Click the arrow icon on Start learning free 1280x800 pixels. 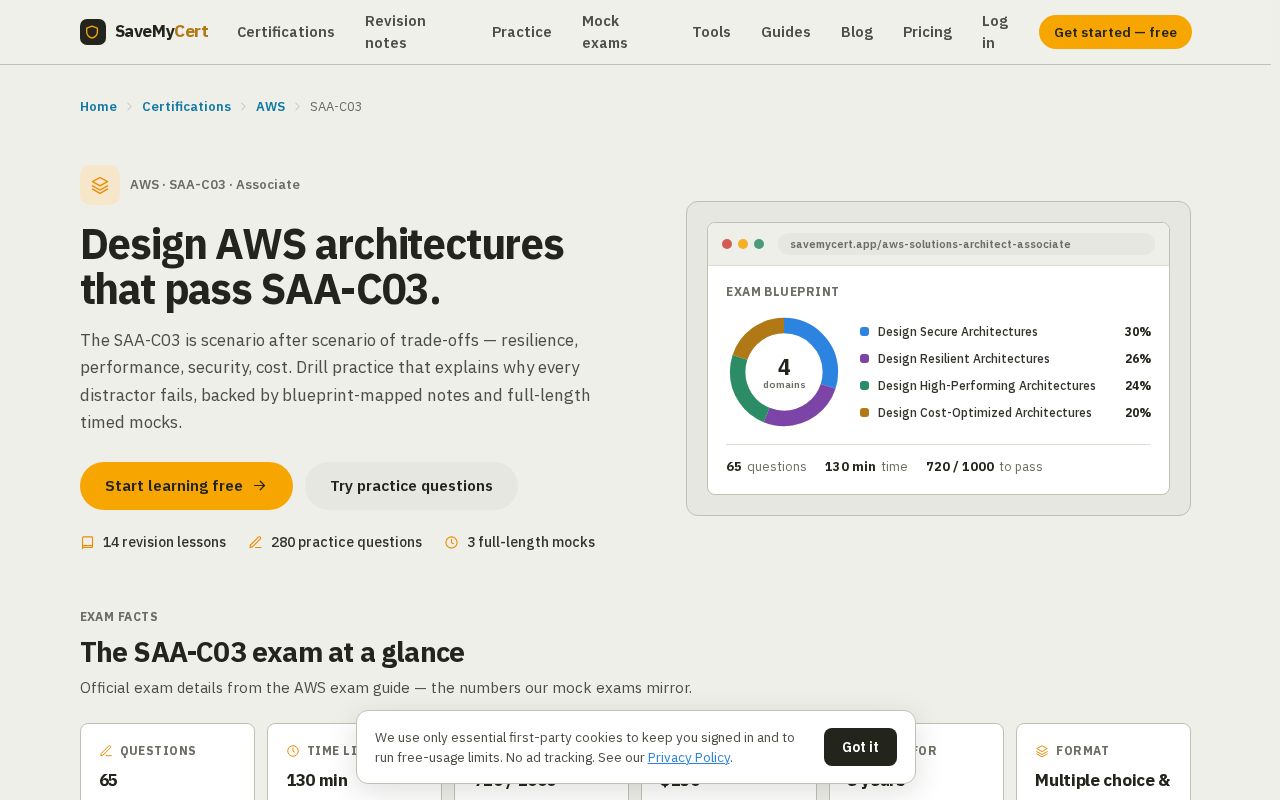click(260, 486)
